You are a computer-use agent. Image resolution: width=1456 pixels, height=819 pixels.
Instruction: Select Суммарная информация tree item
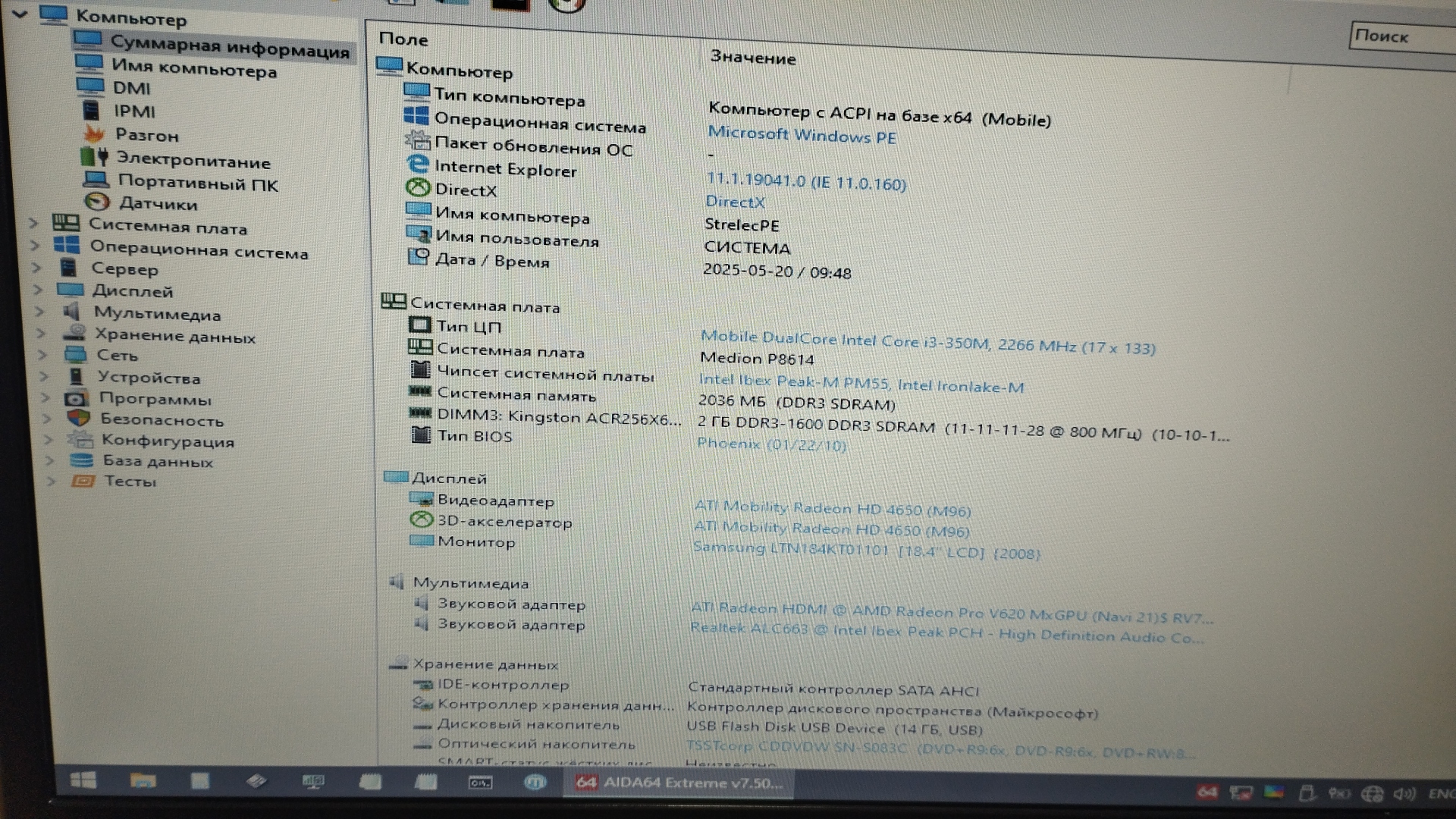click(229, 46)
